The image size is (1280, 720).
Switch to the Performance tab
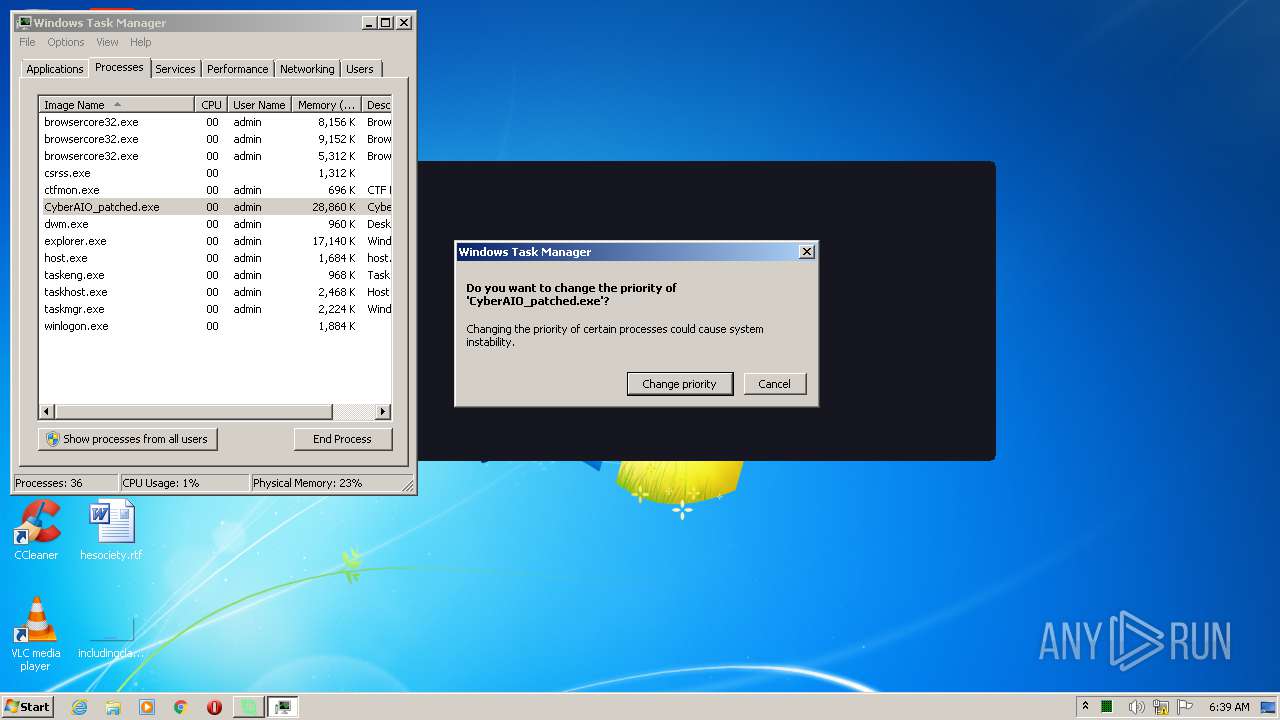point(238,69)
